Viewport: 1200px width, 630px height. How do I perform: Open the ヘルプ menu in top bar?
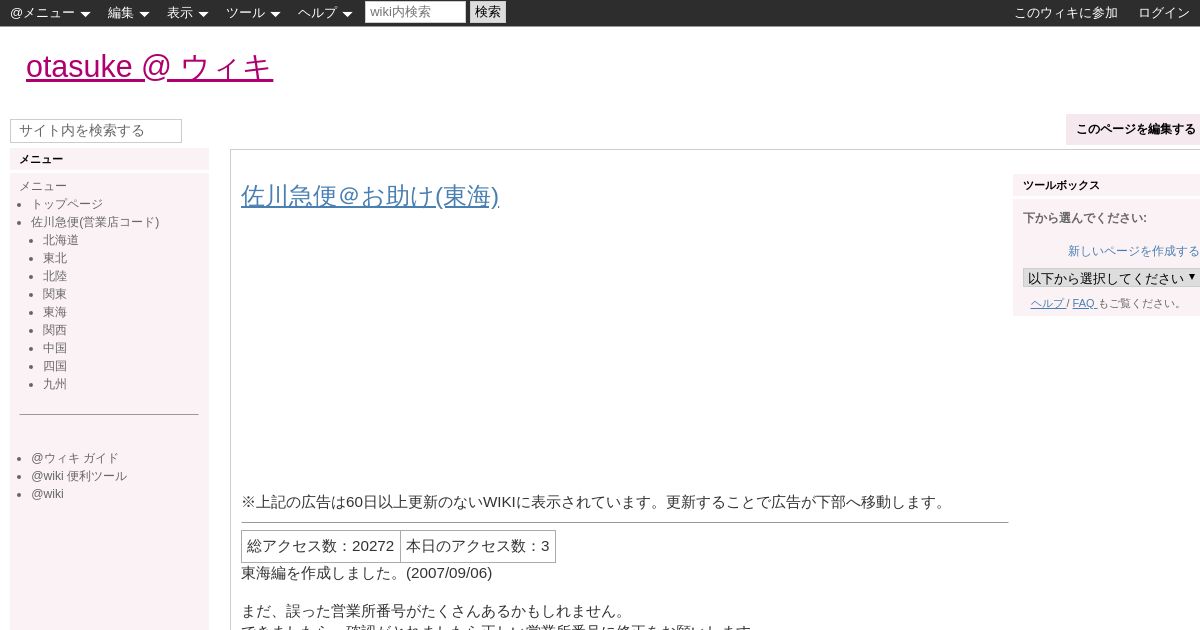tap(325, 13)
